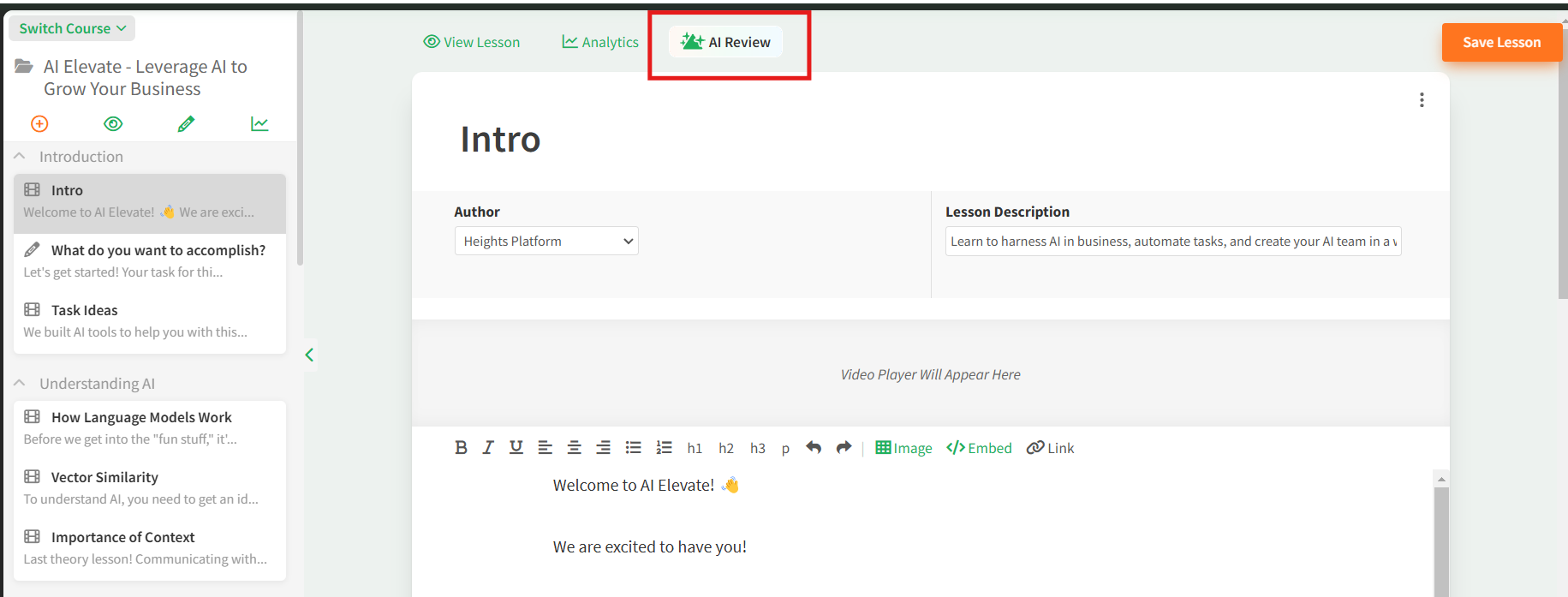Screen dimensions: 1568x597
Task: Open the AI Review tab
Action: pos(726,42)
